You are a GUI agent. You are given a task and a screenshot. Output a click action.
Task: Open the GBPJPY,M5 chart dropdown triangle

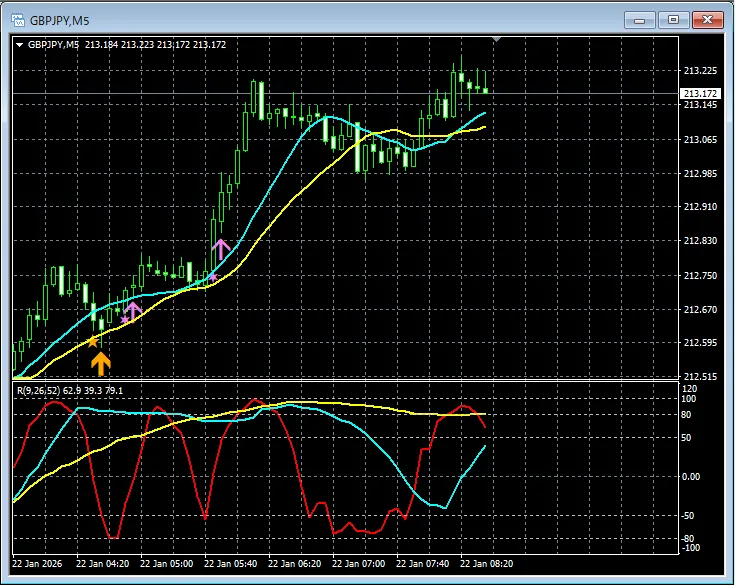[x=20, y=44]
